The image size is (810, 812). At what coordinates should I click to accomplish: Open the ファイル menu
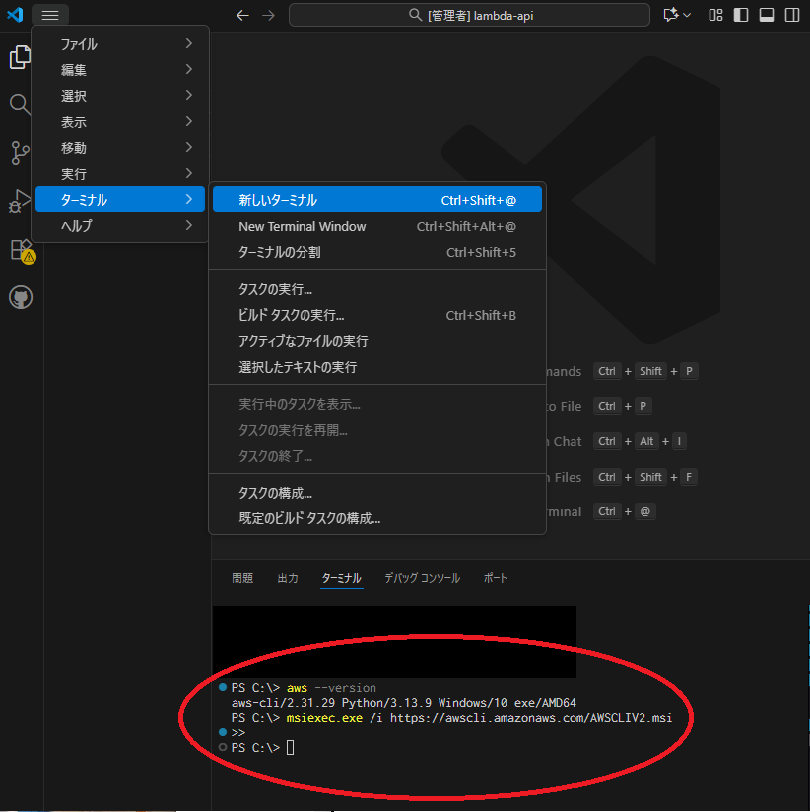coord(120,44)
